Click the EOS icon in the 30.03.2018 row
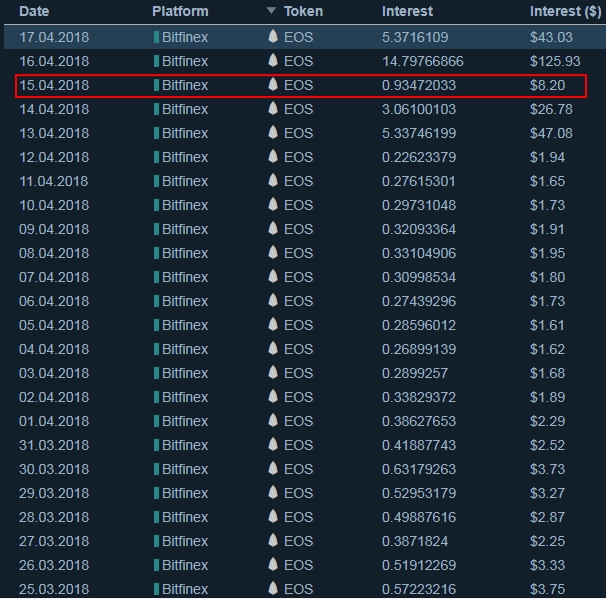Viewport: 606px width, 599px height. tap(273, 468)
